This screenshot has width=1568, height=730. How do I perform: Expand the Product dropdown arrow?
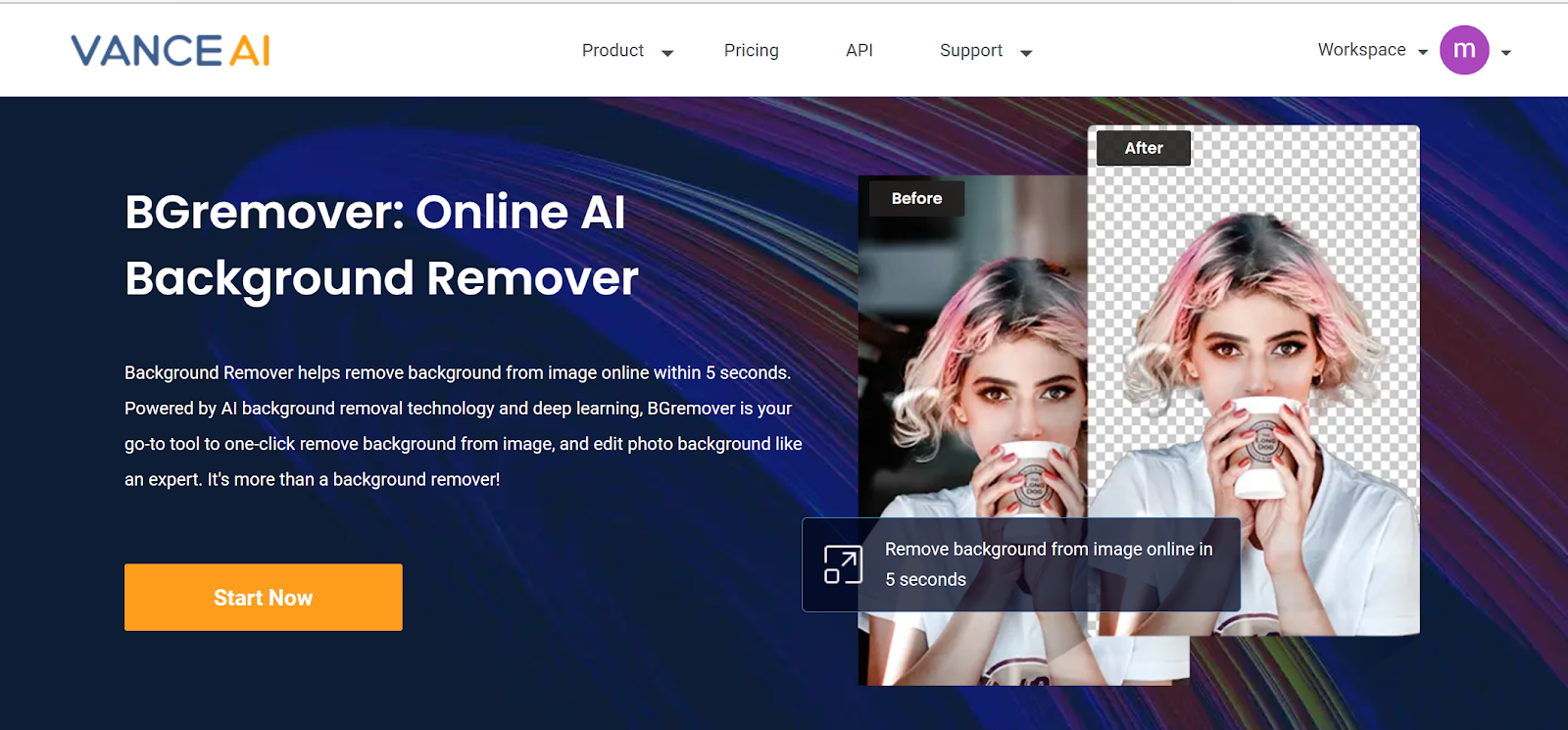point(667,53)
